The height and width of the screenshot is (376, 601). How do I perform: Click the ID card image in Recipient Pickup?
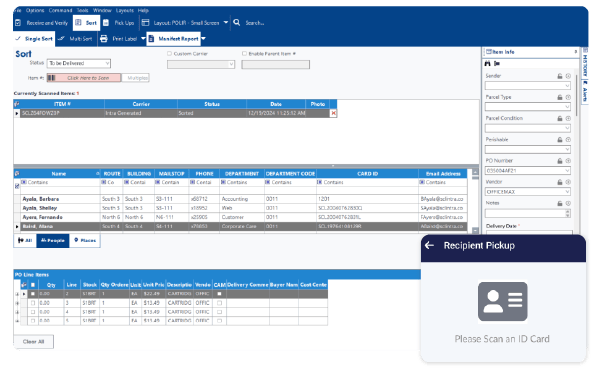click(x=502, y=302)
